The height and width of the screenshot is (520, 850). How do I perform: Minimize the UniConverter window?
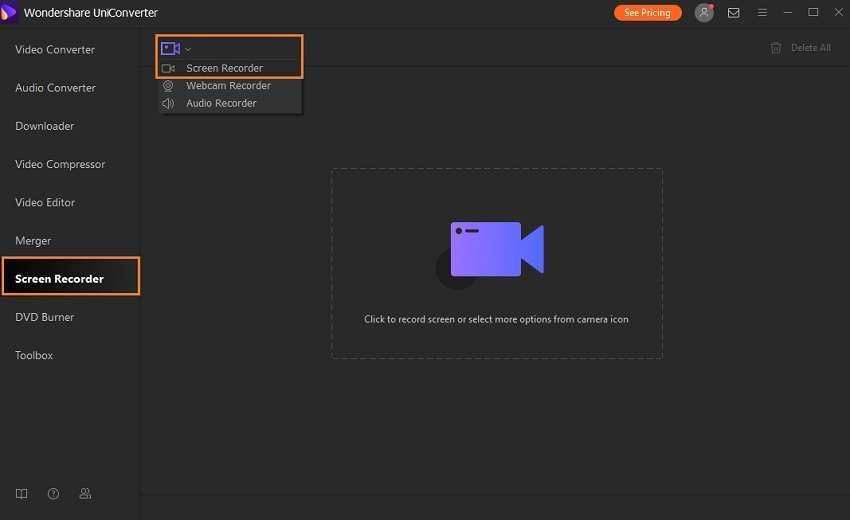click(788, 12)
